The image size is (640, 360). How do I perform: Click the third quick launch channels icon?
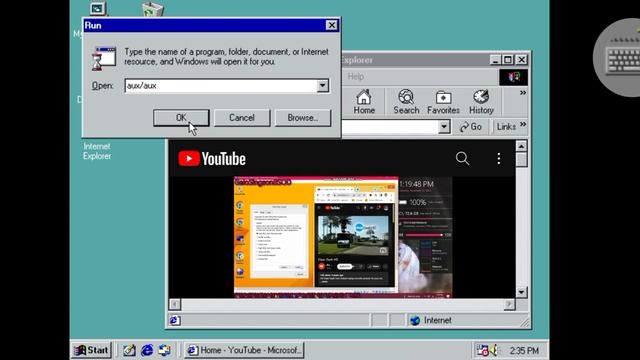tap(164, 350)
